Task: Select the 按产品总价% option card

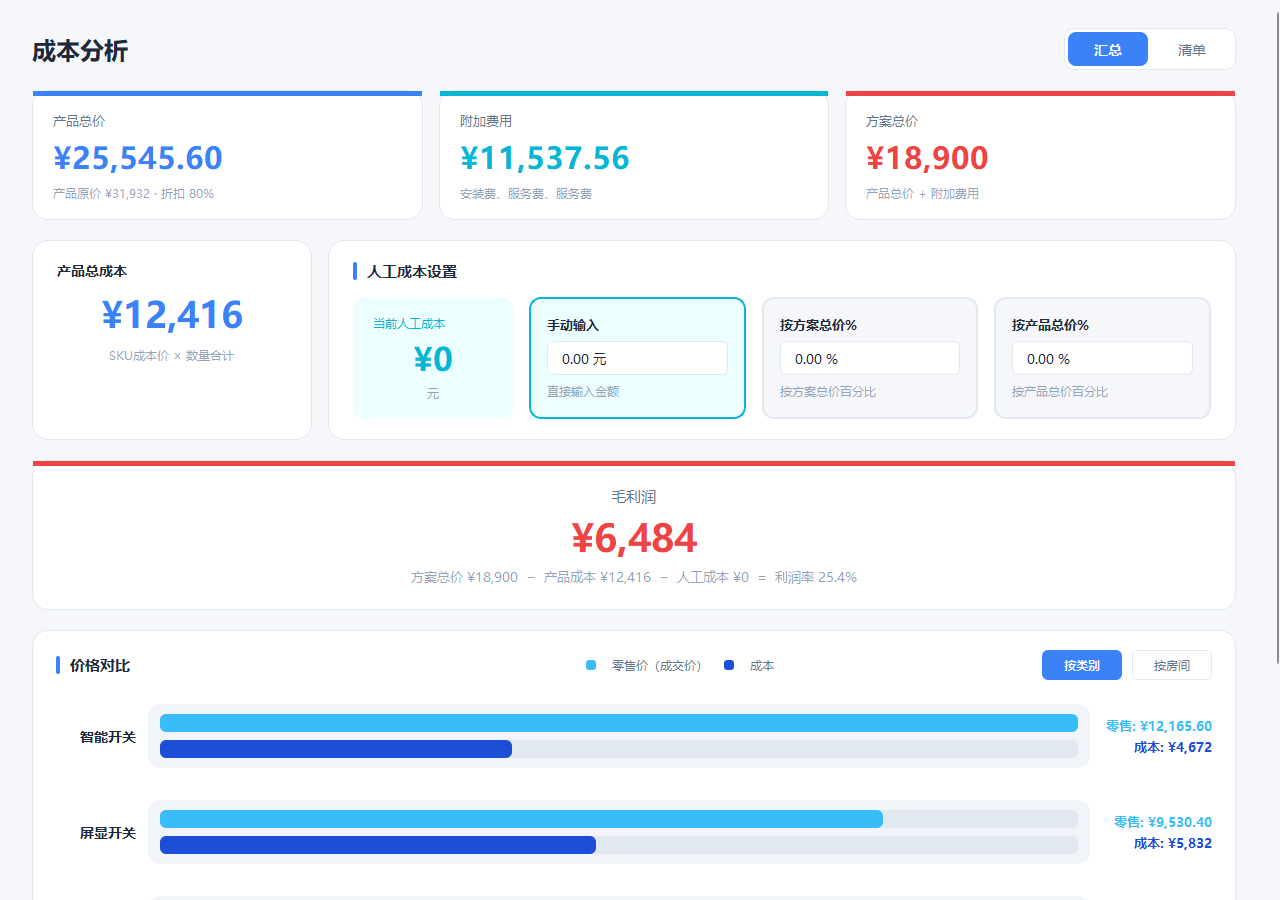Action: (1102, 358)
